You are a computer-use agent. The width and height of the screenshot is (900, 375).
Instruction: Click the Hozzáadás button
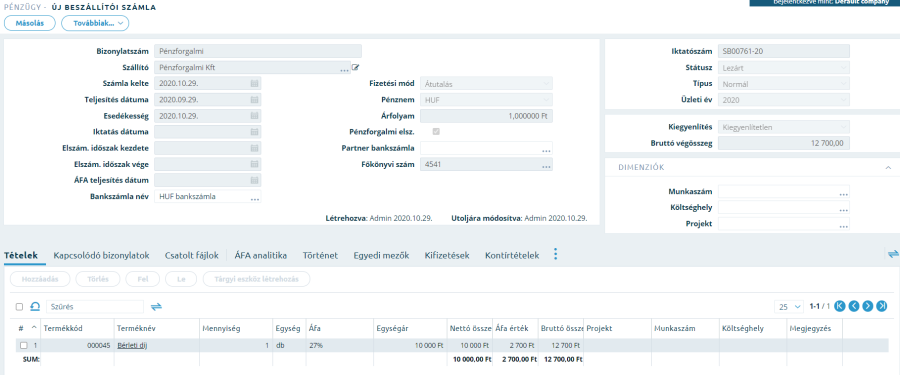pyautogui.click(x=40, y=279)
